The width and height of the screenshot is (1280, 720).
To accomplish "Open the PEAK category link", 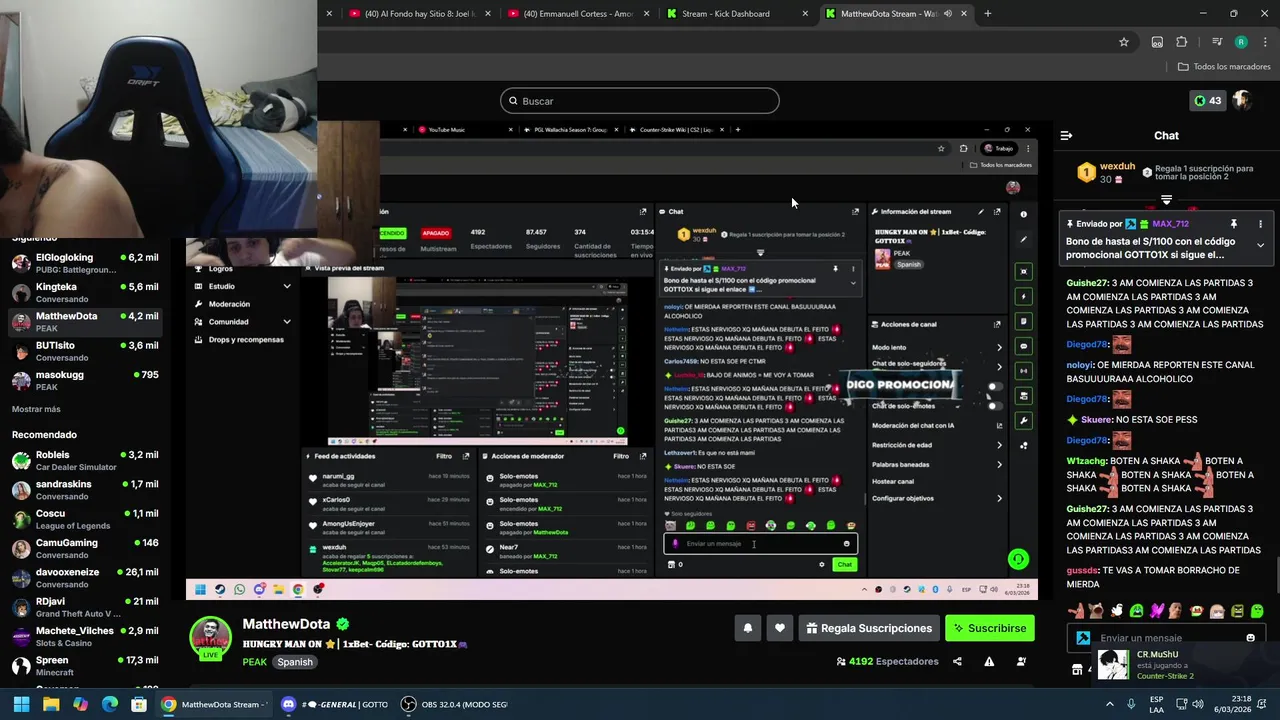I will 255,662.
